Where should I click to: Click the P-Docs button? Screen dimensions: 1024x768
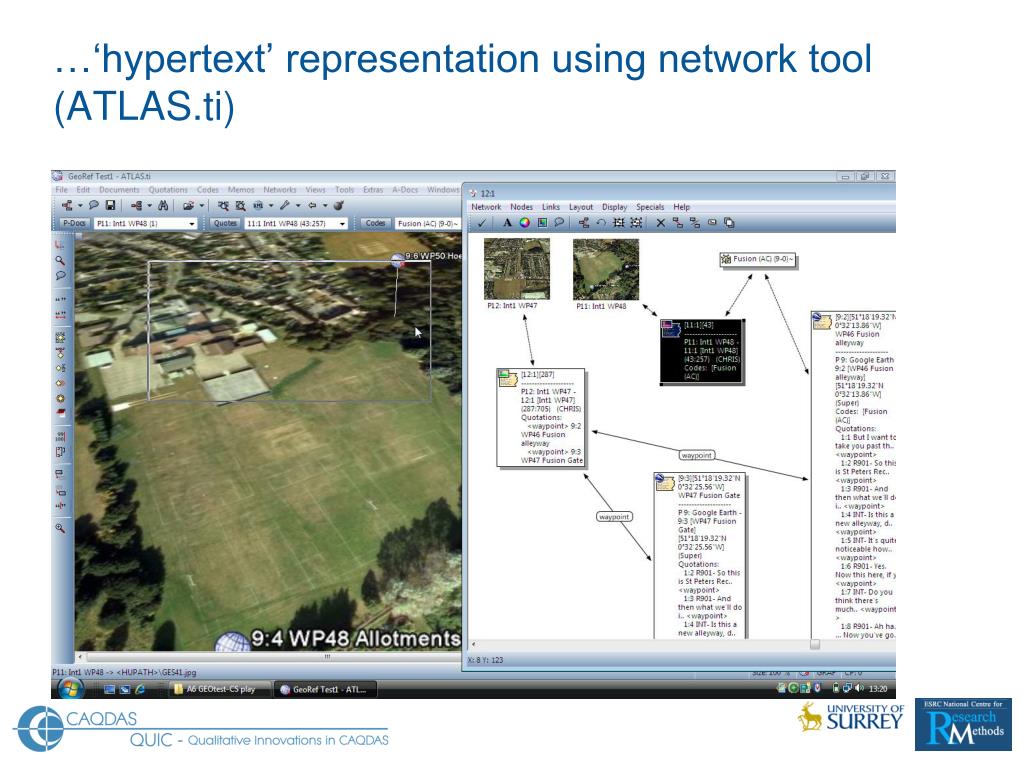click(x=74, y=223)
